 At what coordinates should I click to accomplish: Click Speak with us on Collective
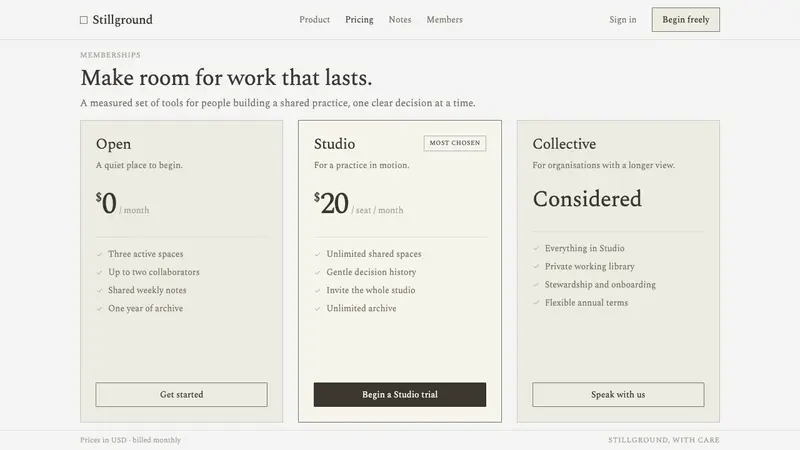click(618, 394)
